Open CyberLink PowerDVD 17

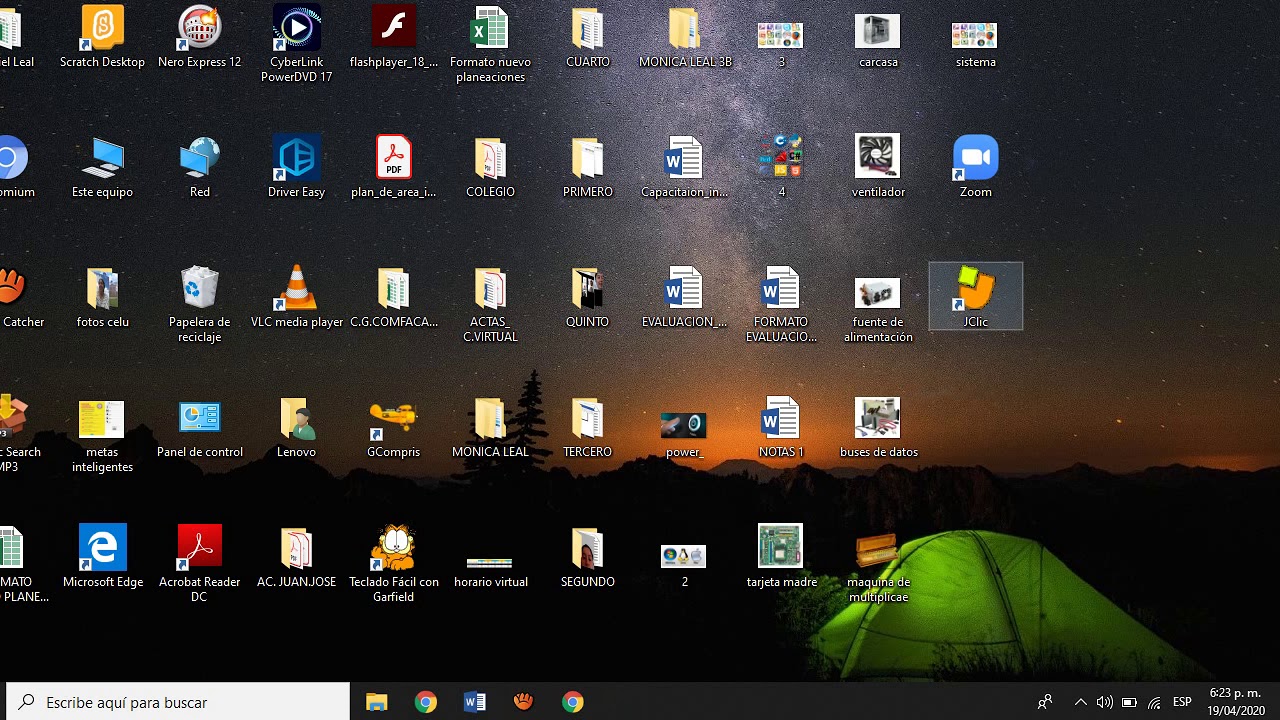point(297,45)
